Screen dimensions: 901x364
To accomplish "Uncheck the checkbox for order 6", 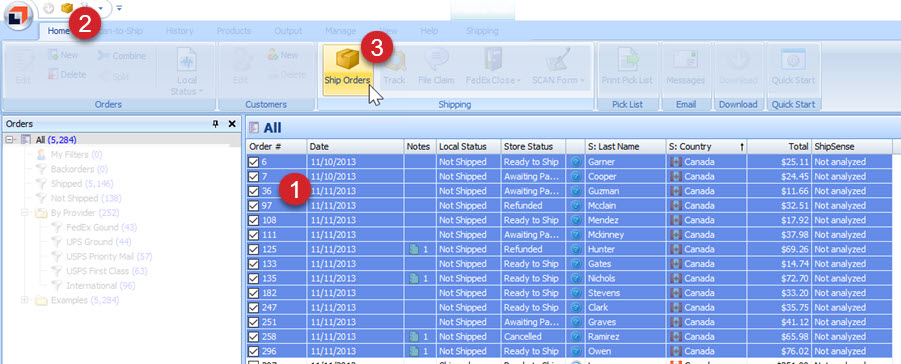I will 253,162.
